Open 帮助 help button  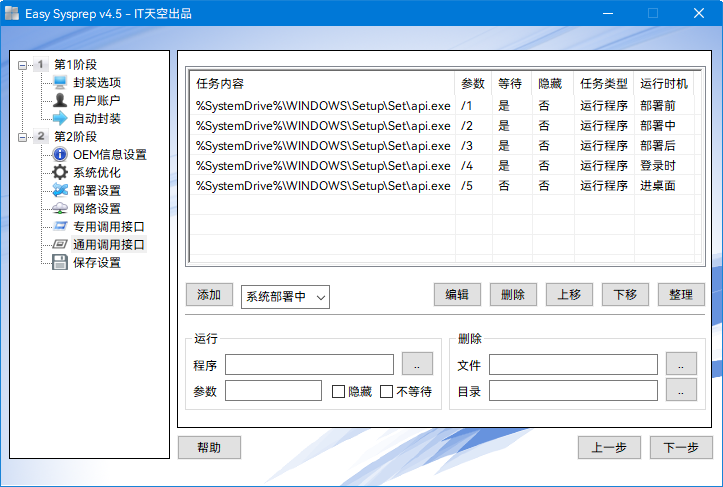tap(209, 448)
